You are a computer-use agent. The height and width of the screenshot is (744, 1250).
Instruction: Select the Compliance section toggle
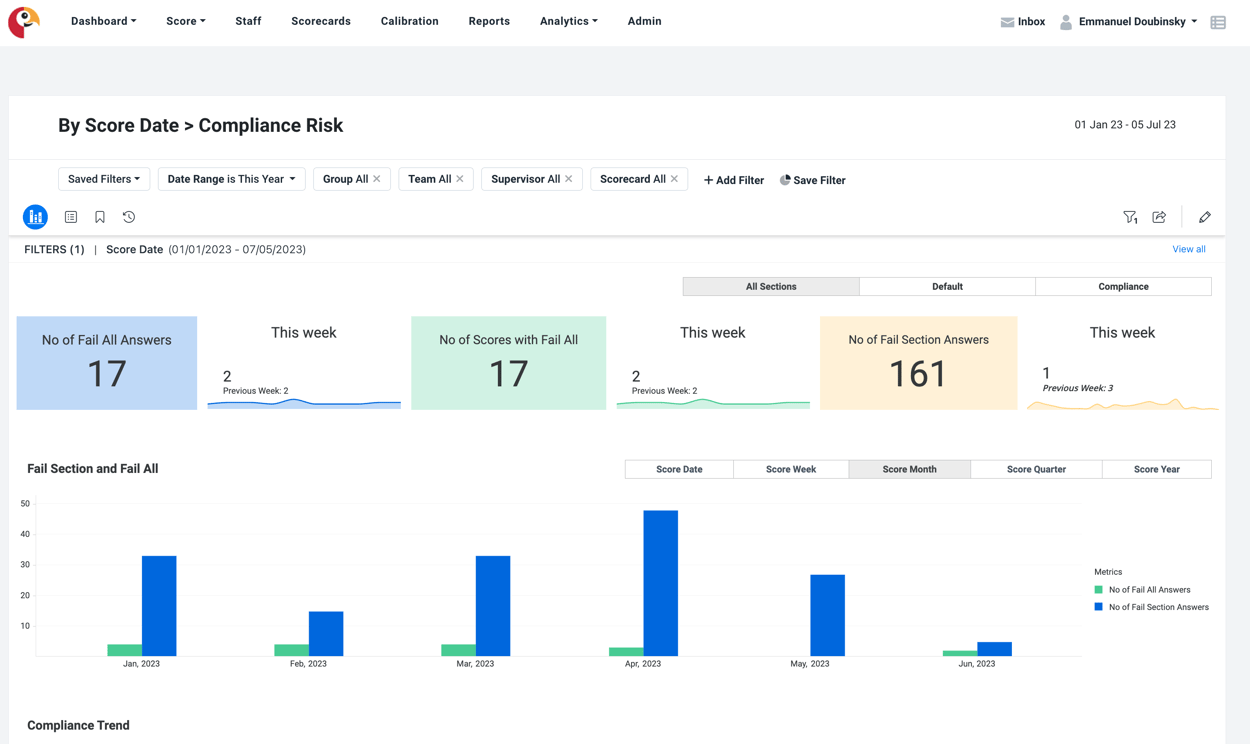click(x=1123, y=287)
